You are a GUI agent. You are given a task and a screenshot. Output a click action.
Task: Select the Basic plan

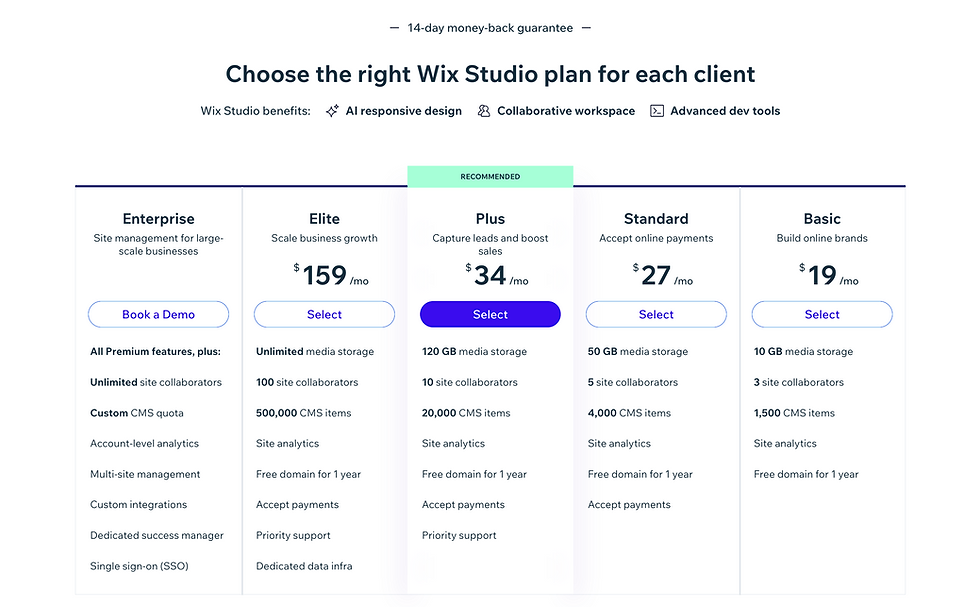pyautogui.click(x=822, y=314)
